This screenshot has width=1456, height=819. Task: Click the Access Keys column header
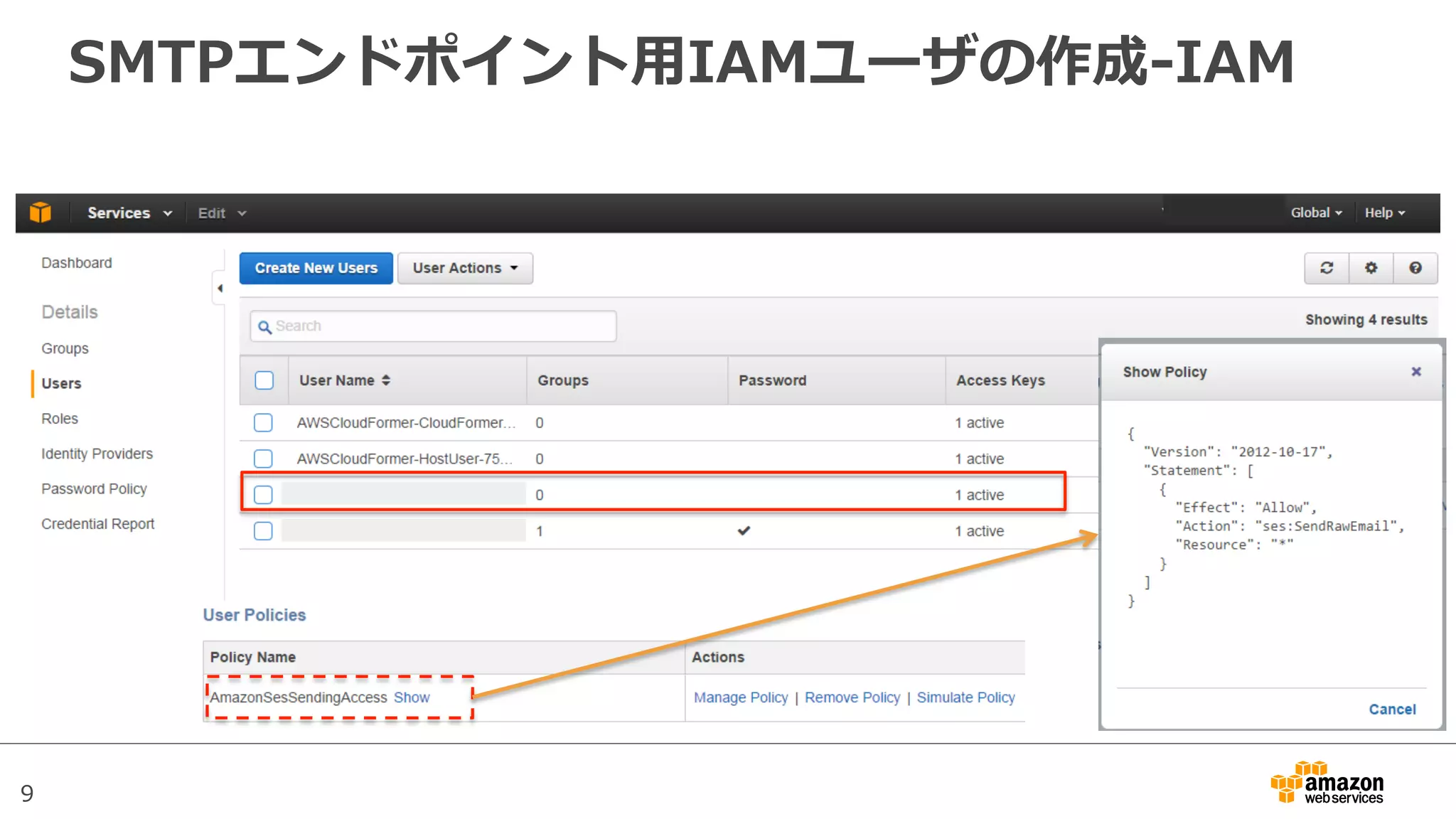click(1000, 380)
